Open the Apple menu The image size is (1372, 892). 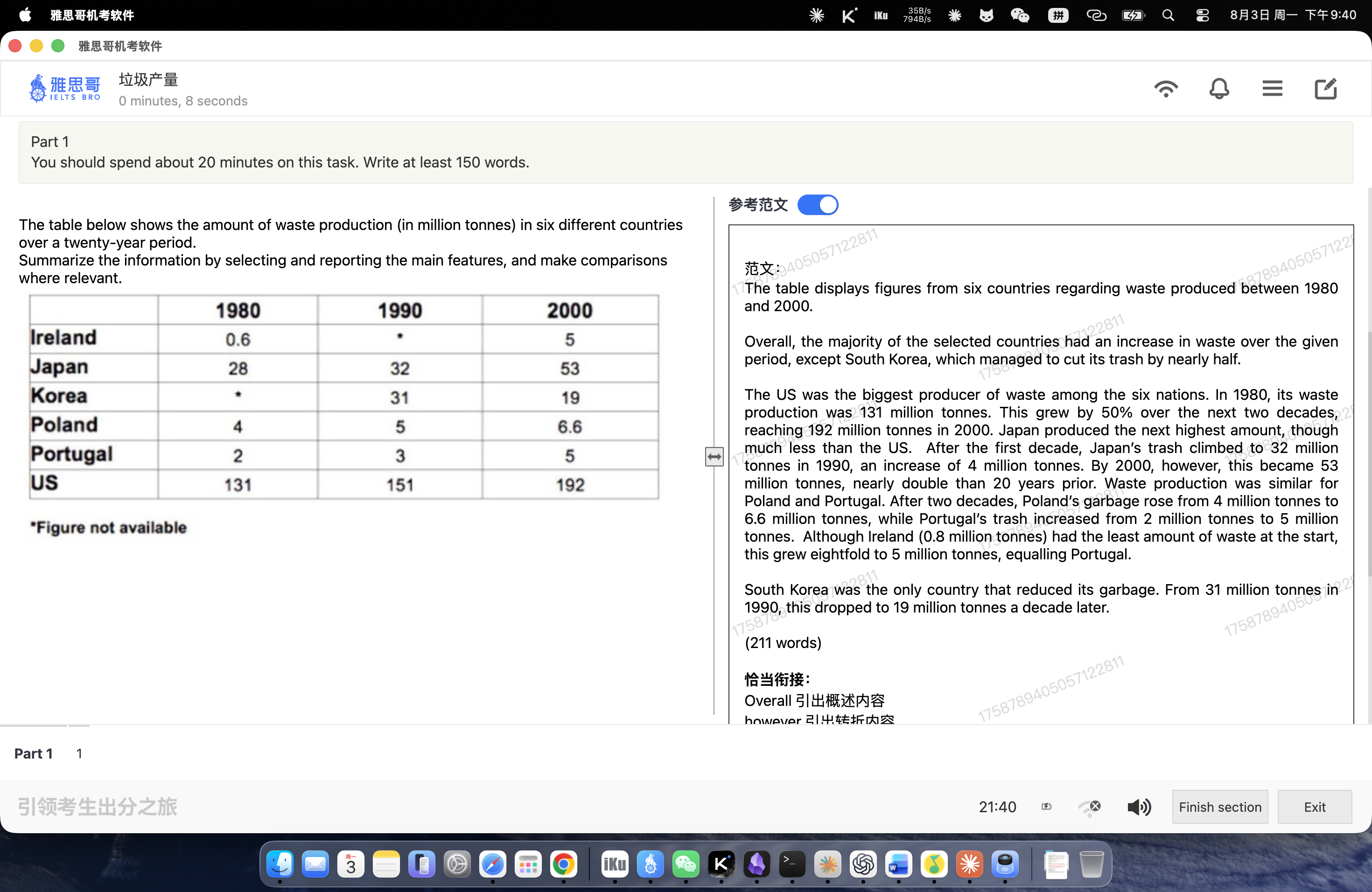[25, 15]
